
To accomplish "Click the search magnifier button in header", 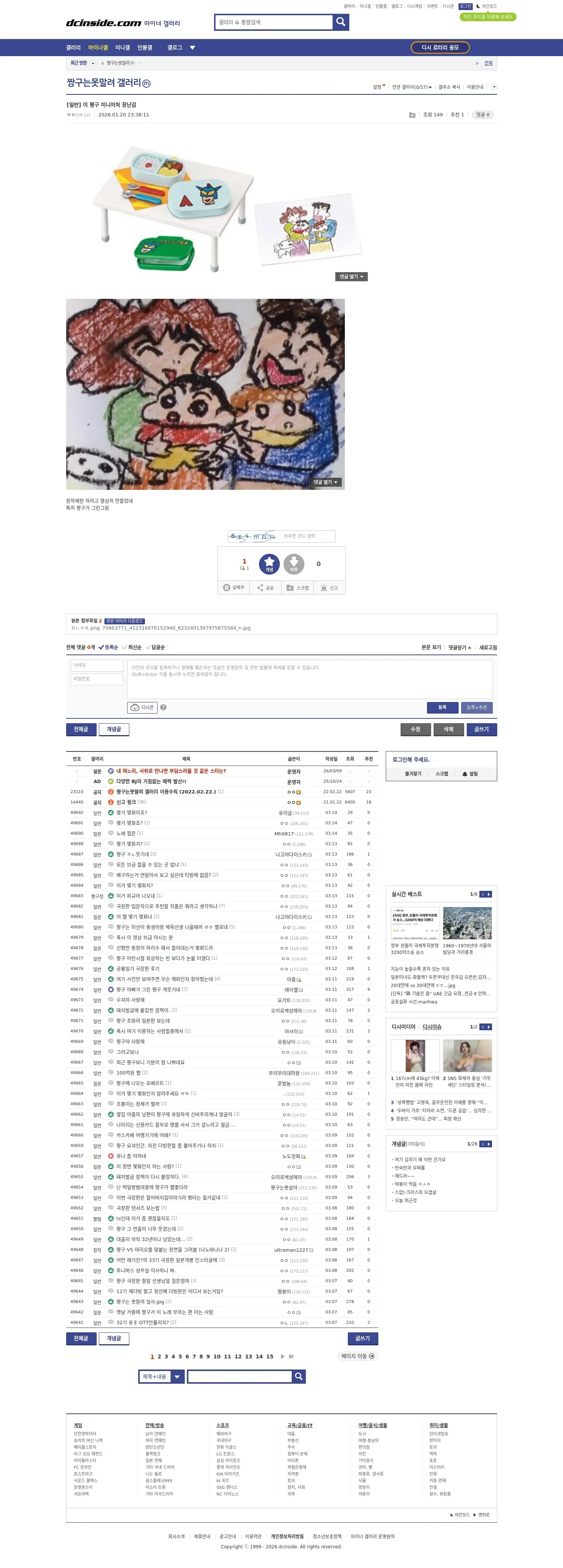I will (341, 22).
